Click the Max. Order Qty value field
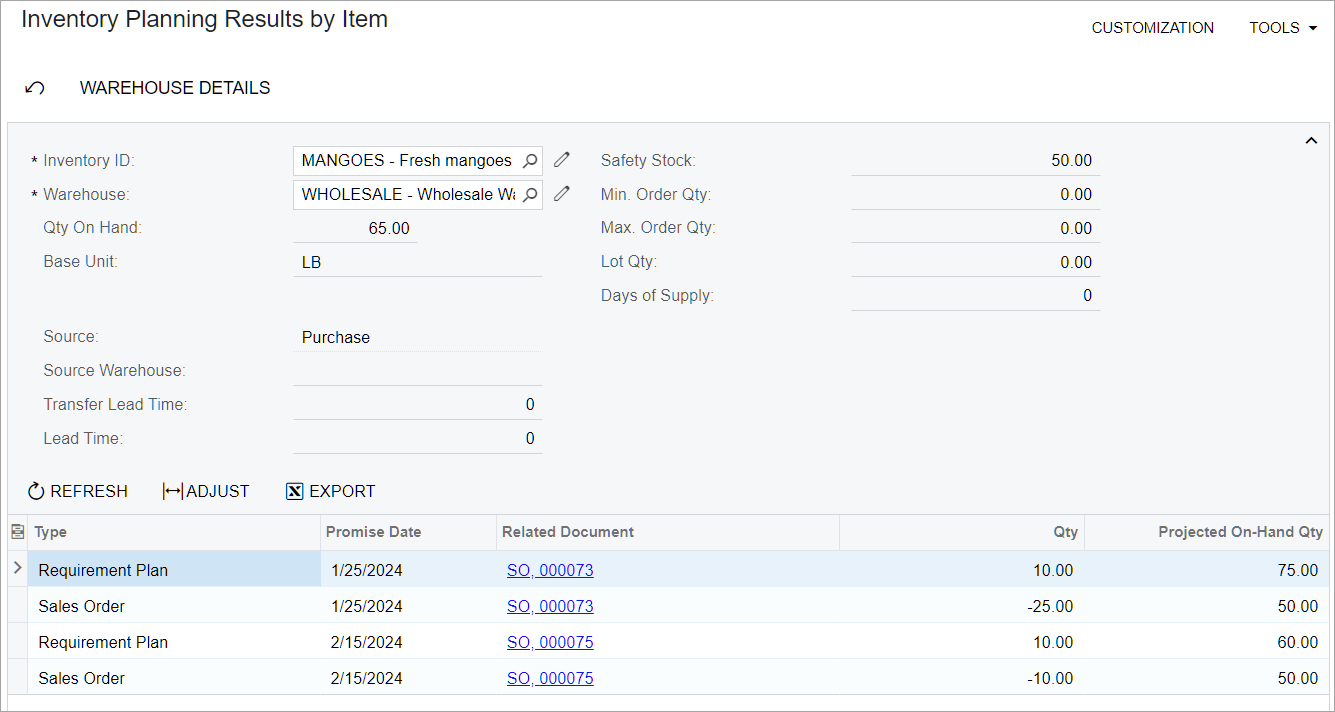The height and width of the screenshot is (712, 1335). pos(975,228)
